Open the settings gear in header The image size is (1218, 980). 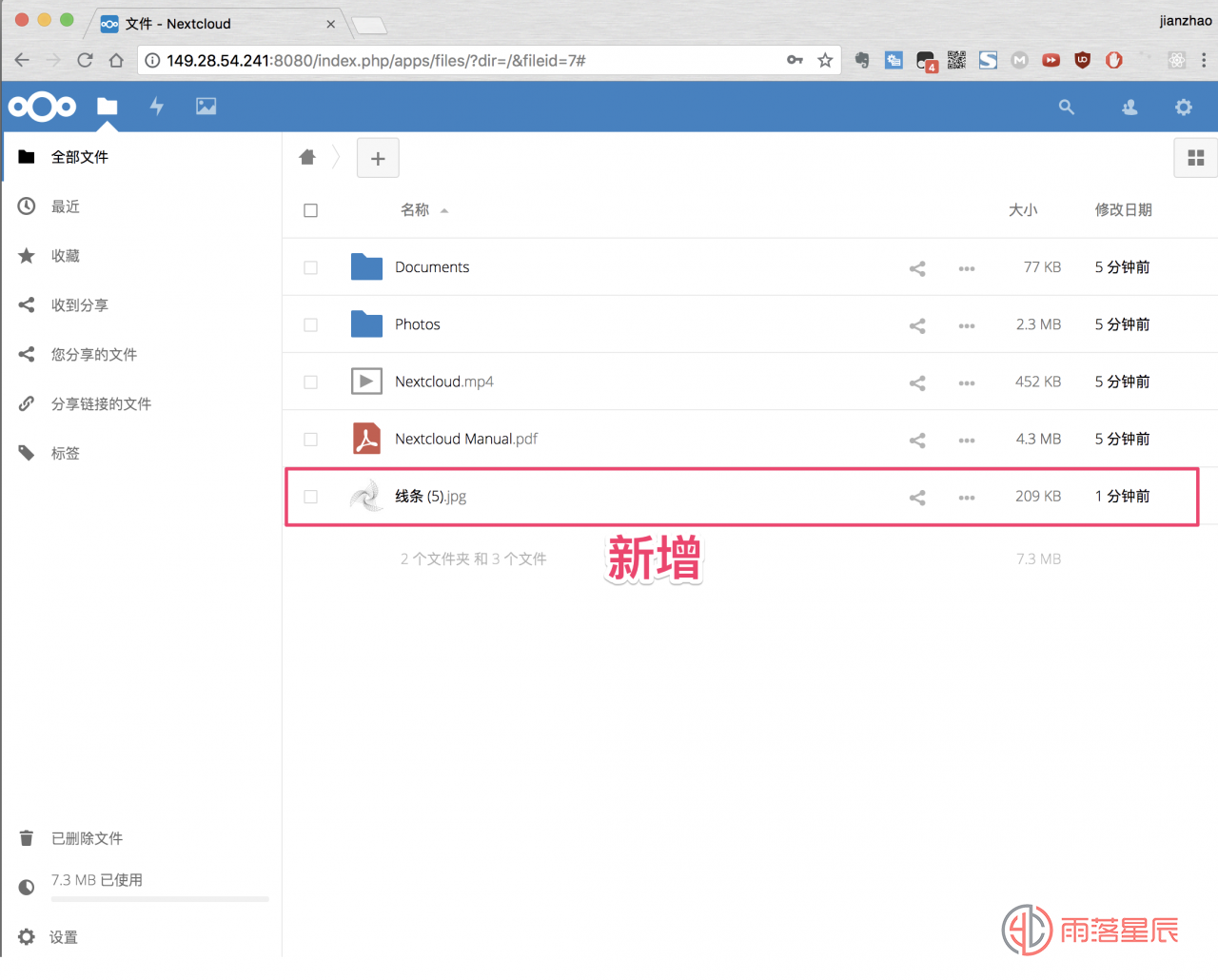point(1184,108)
